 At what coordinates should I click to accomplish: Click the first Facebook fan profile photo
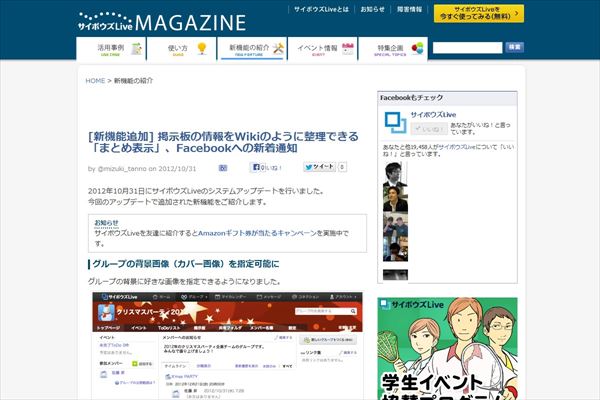395,174
